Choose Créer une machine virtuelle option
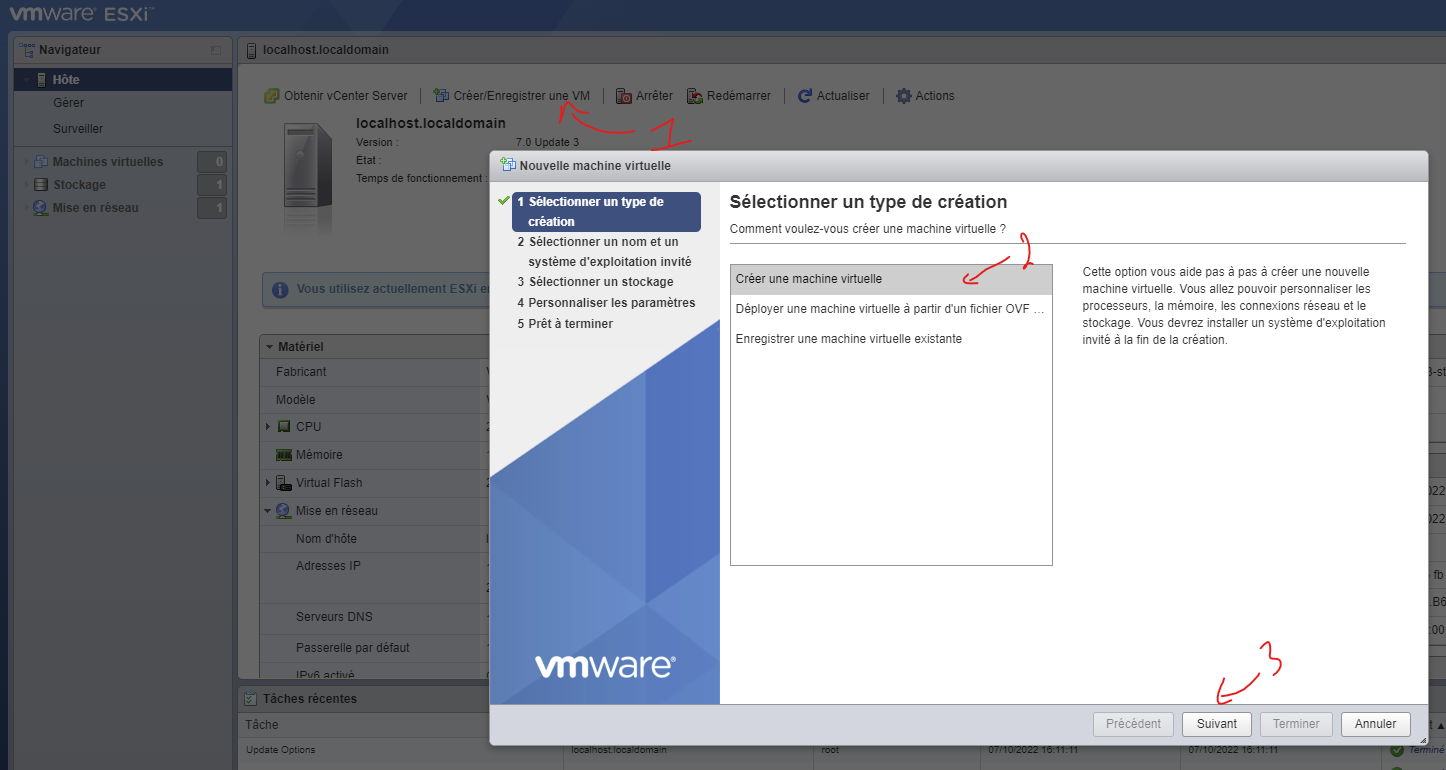Screen dimensions: 1446x770 pos(891,279)
